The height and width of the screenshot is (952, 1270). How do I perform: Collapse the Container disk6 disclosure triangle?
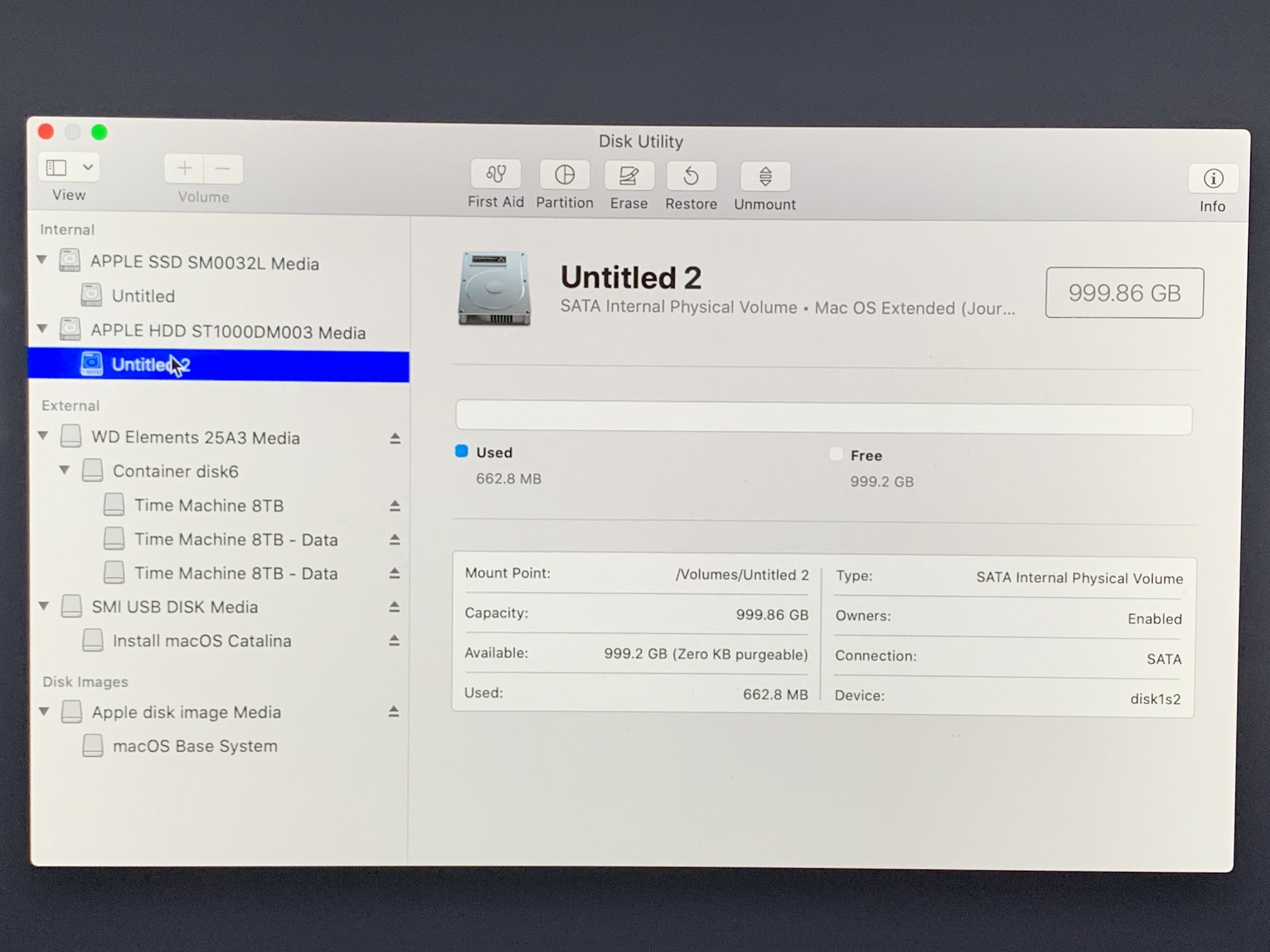pyautogui.click(x=64, y=470)
